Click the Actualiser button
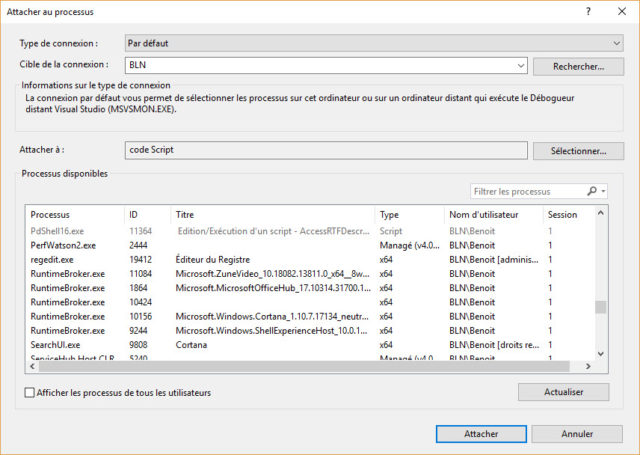Screen dimensions: 640x455 (x=564, y=392)
